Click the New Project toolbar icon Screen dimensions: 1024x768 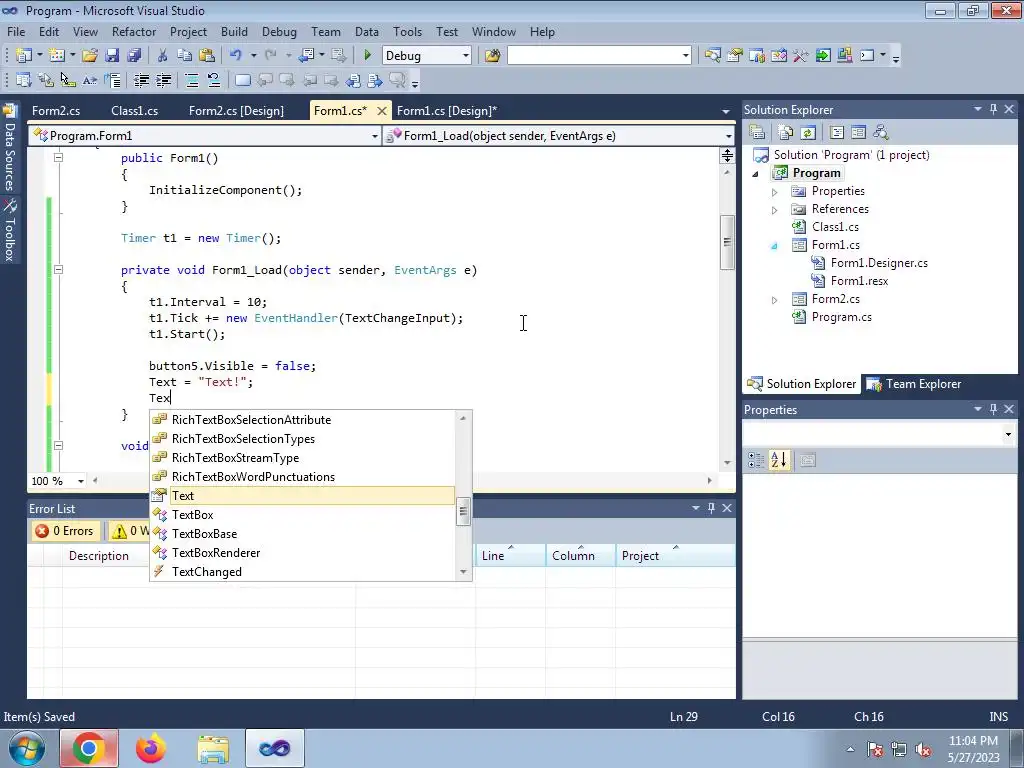tap(24, 56)
